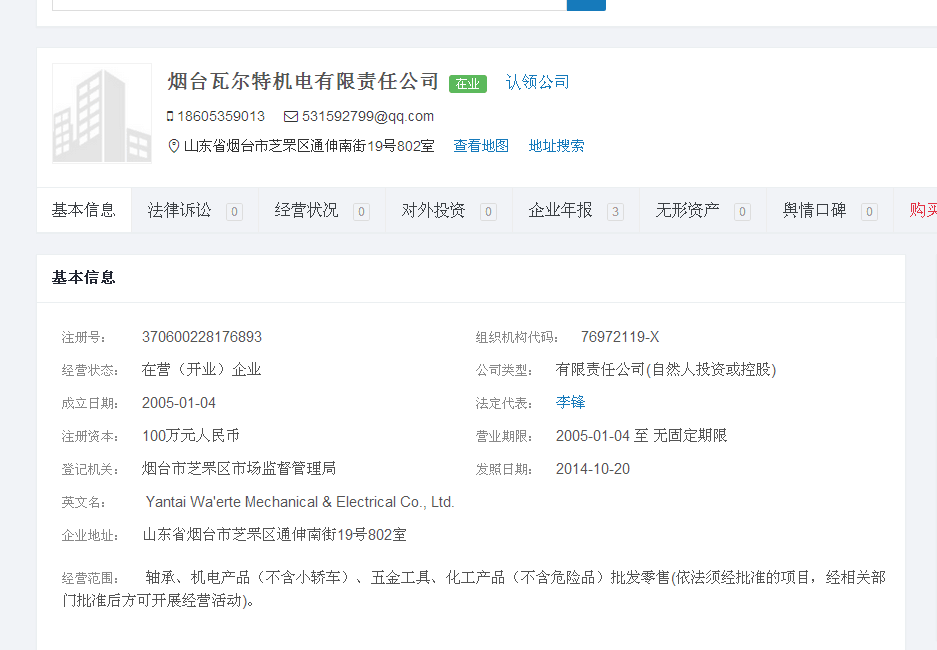Screen dimensions: 937x650
Task: Click the company name 烟台瓦尔特机电有限责任公司 heading
Action: (303, 81)
